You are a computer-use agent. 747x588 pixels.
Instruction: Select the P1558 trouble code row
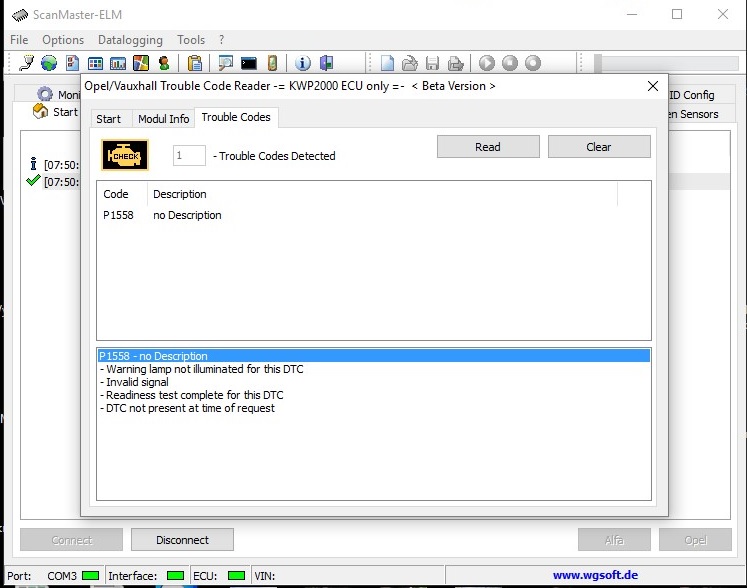[118, 215]
